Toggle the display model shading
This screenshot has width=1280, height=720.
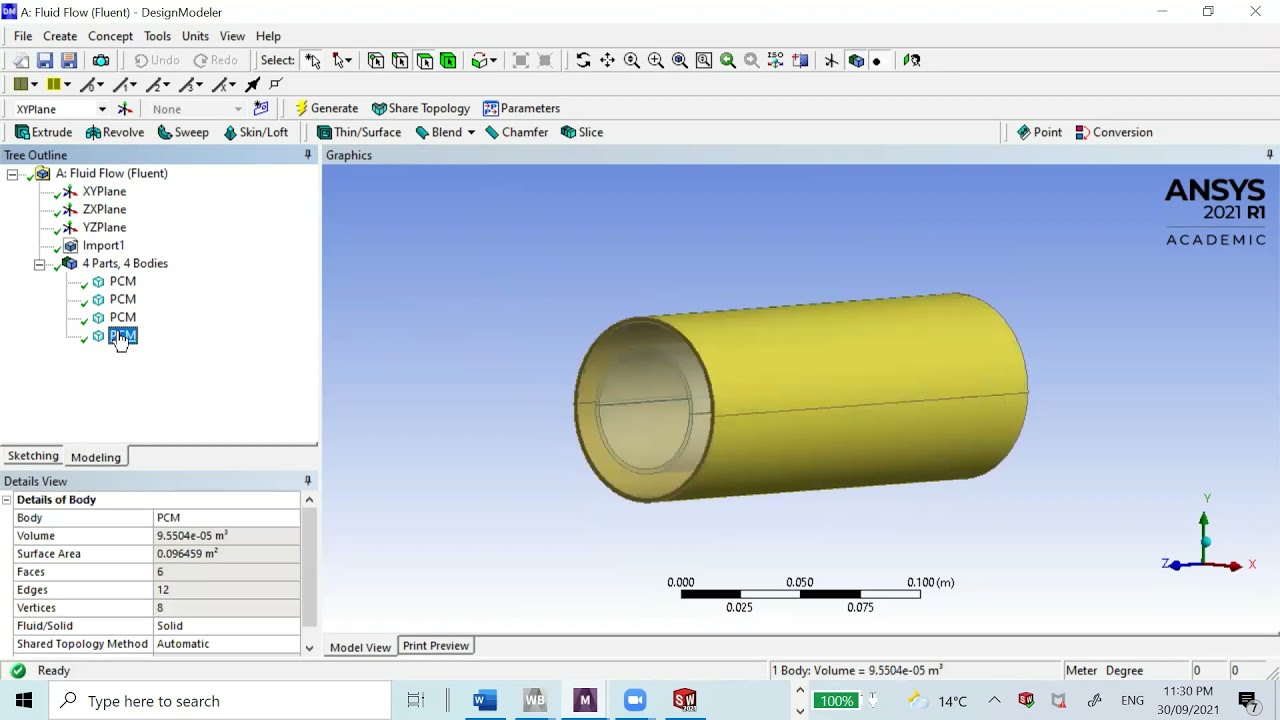coord(856,60)
